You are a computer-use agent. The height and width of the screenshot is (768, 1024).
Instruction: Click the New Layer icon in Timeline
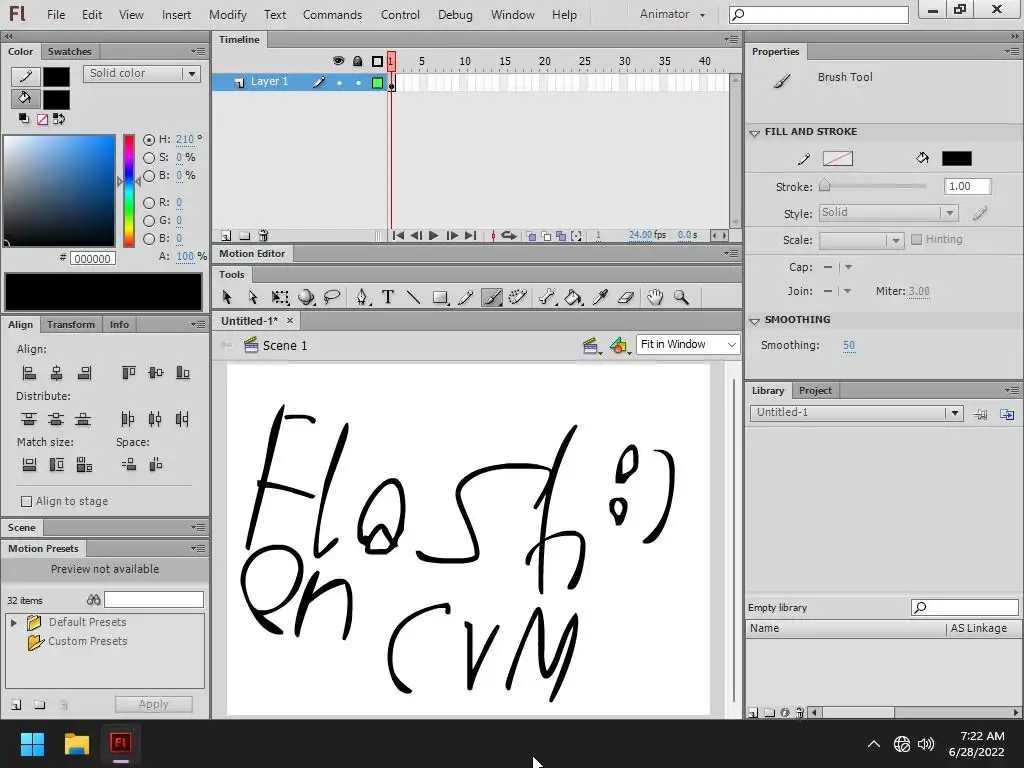click(226, 236)
